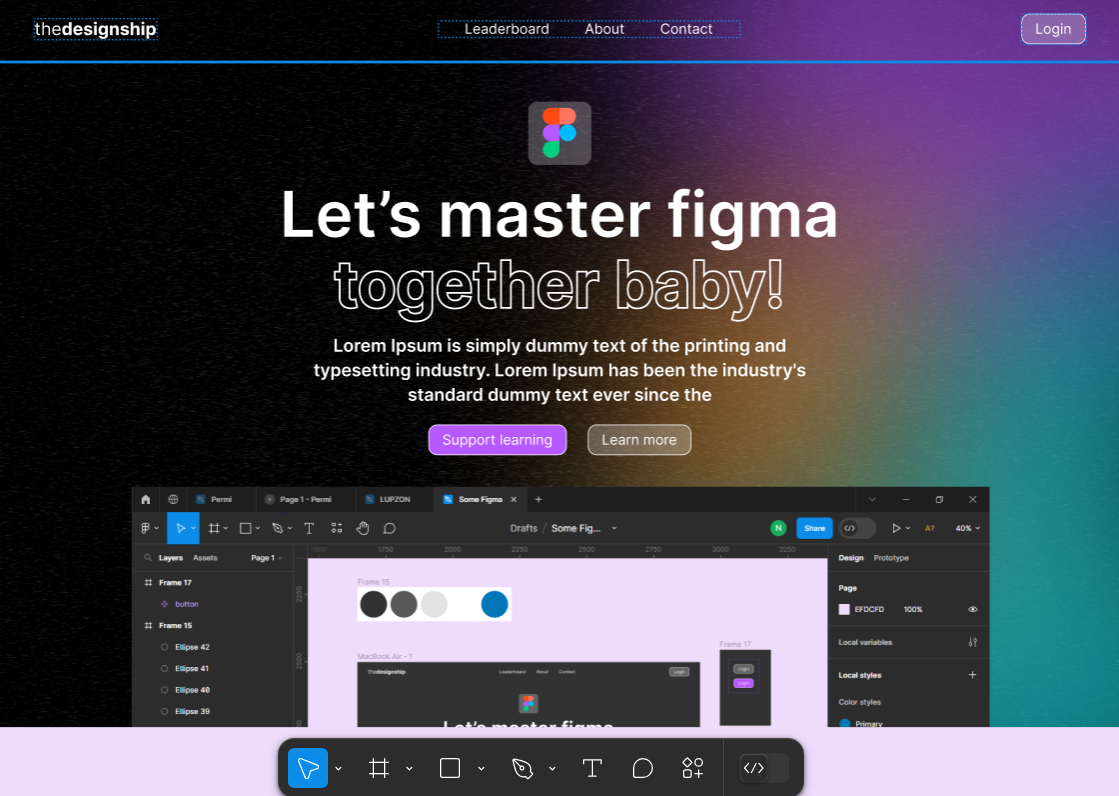This screenshot has height=796, width=1119.
Task: Select the Ellipse 42 layer
Action: [193, 647]
